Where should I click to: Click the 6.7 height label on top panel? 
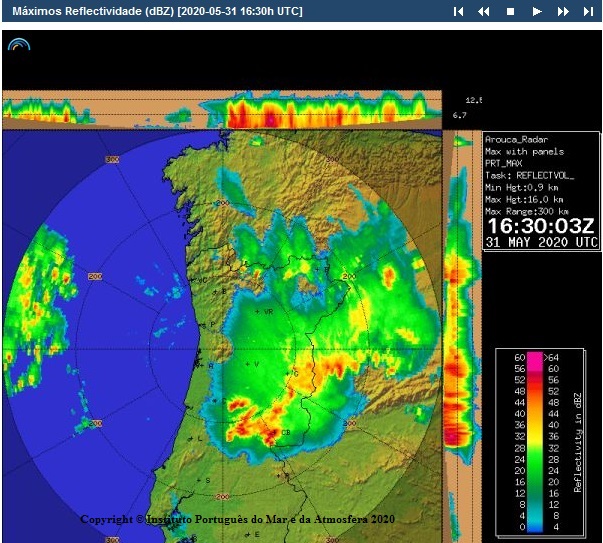(x=460, y=115)
